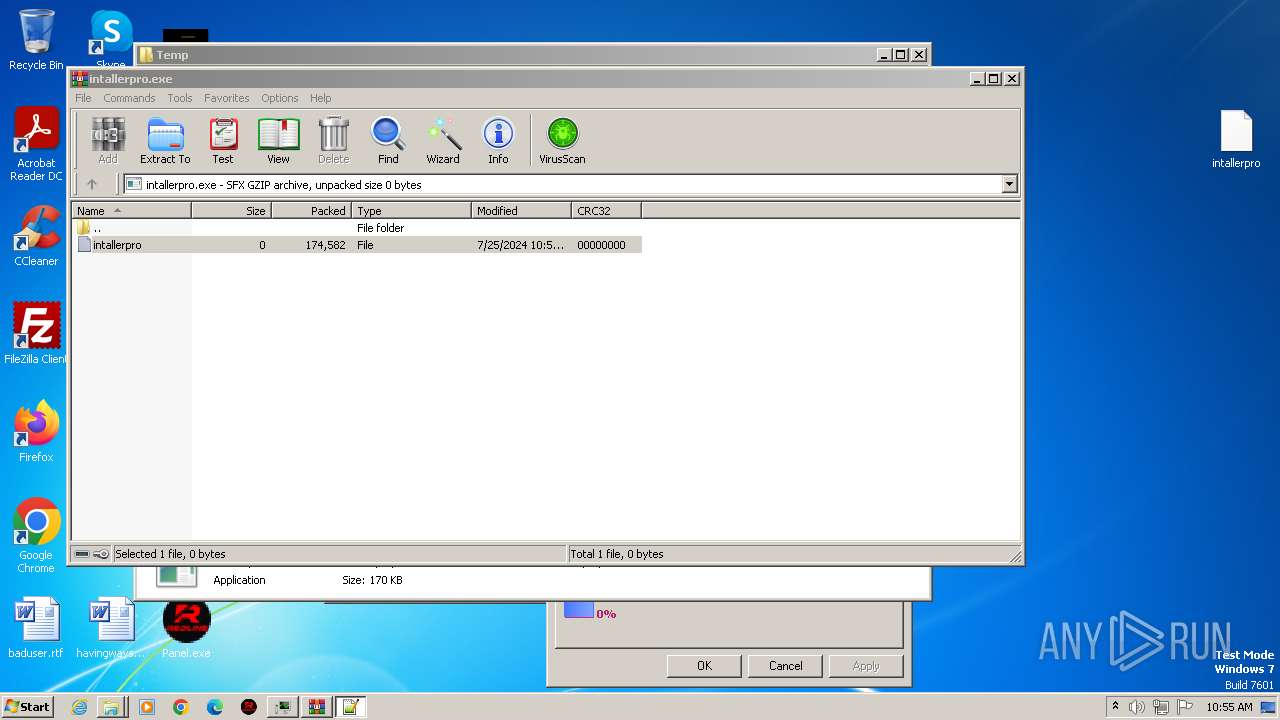
Task: Run the Test archive tool
Action: tap(223, 140)
